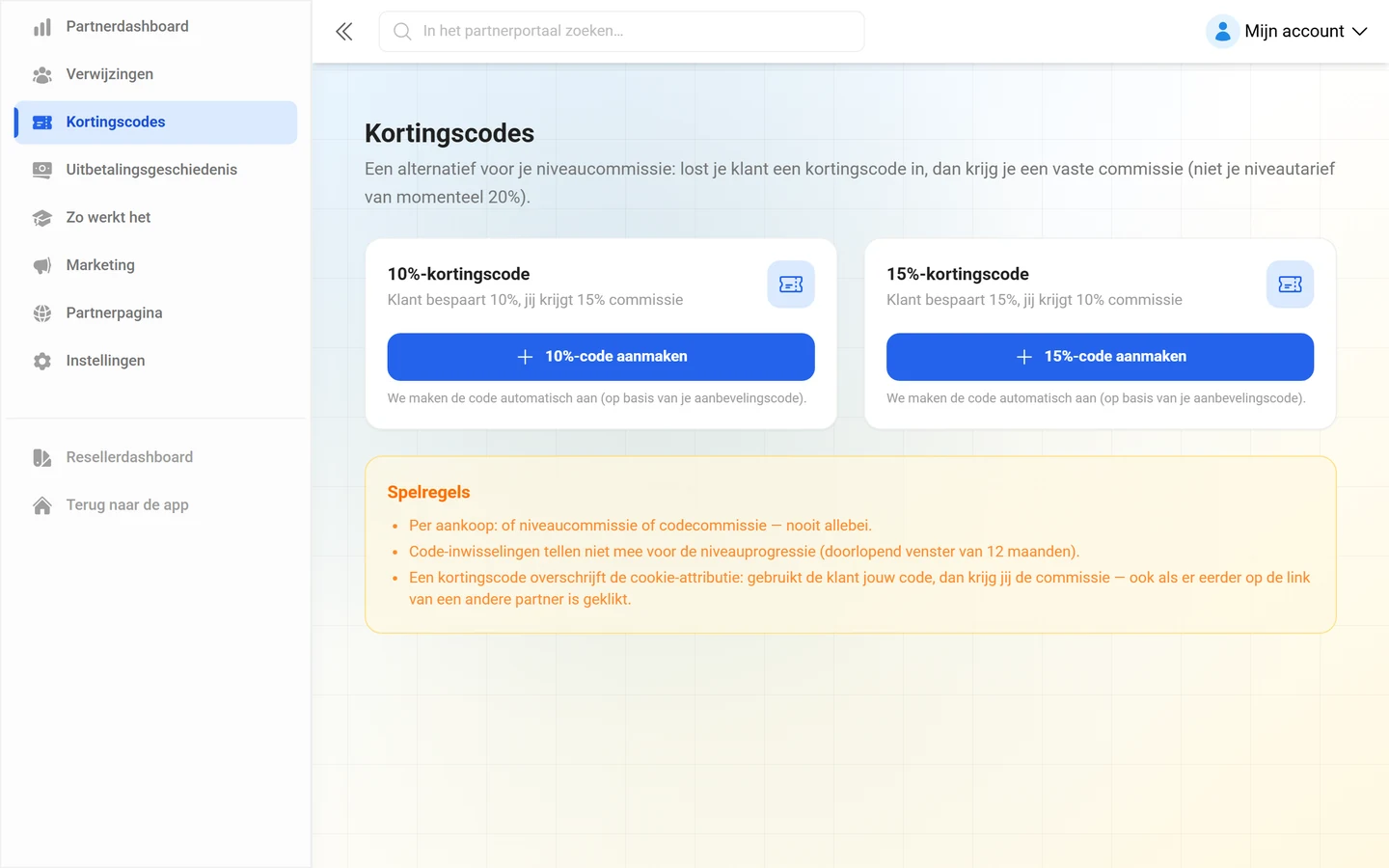Screen dimensions: 1389x868
Task: Select Kortingscodes in the sidebar
Action: pos(156,122)
